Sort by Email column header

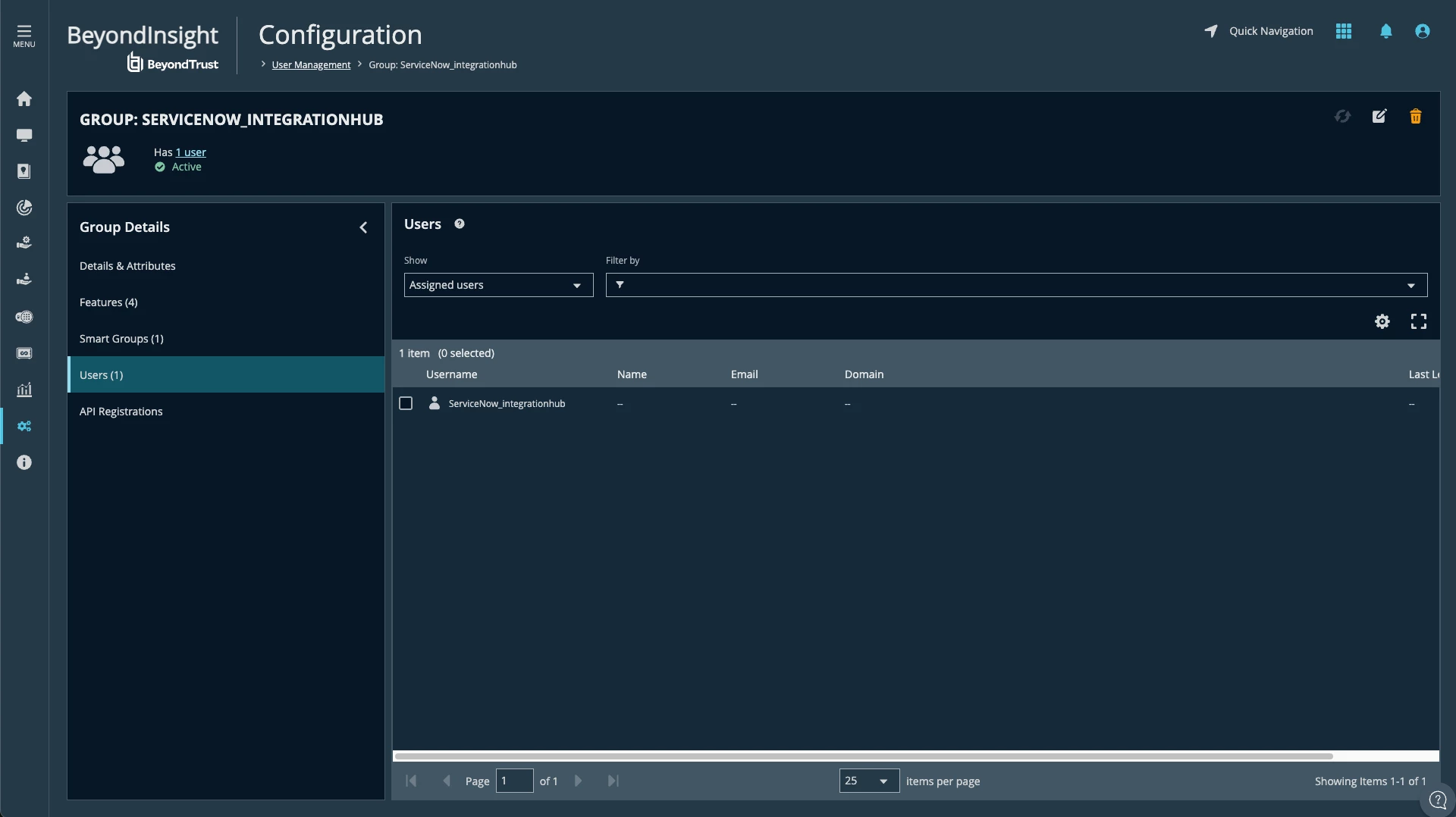tap(744, 374)
